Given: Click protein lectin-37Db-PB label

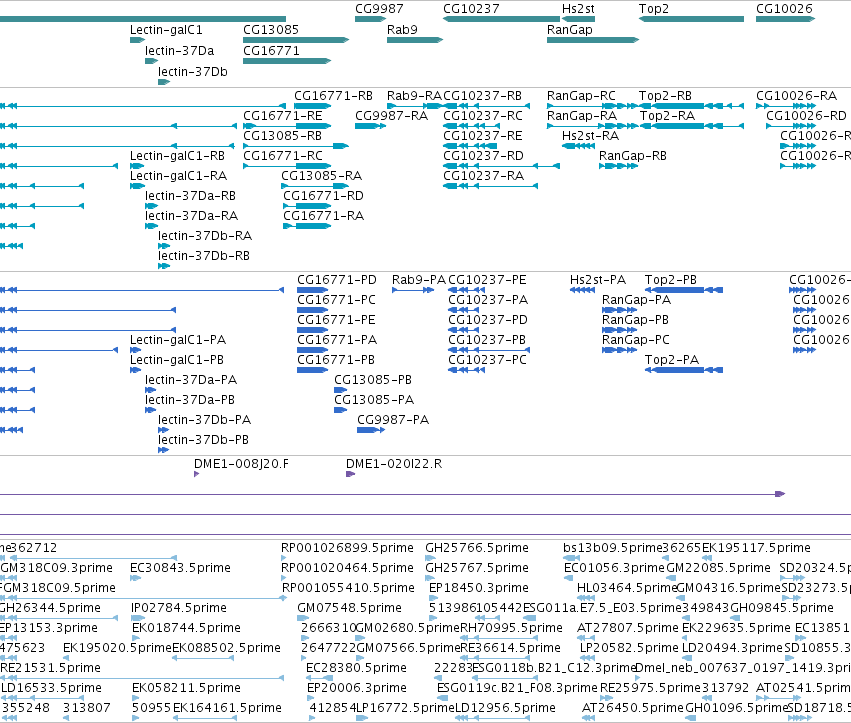Looking at the screenshot, I should click(204, 440).
